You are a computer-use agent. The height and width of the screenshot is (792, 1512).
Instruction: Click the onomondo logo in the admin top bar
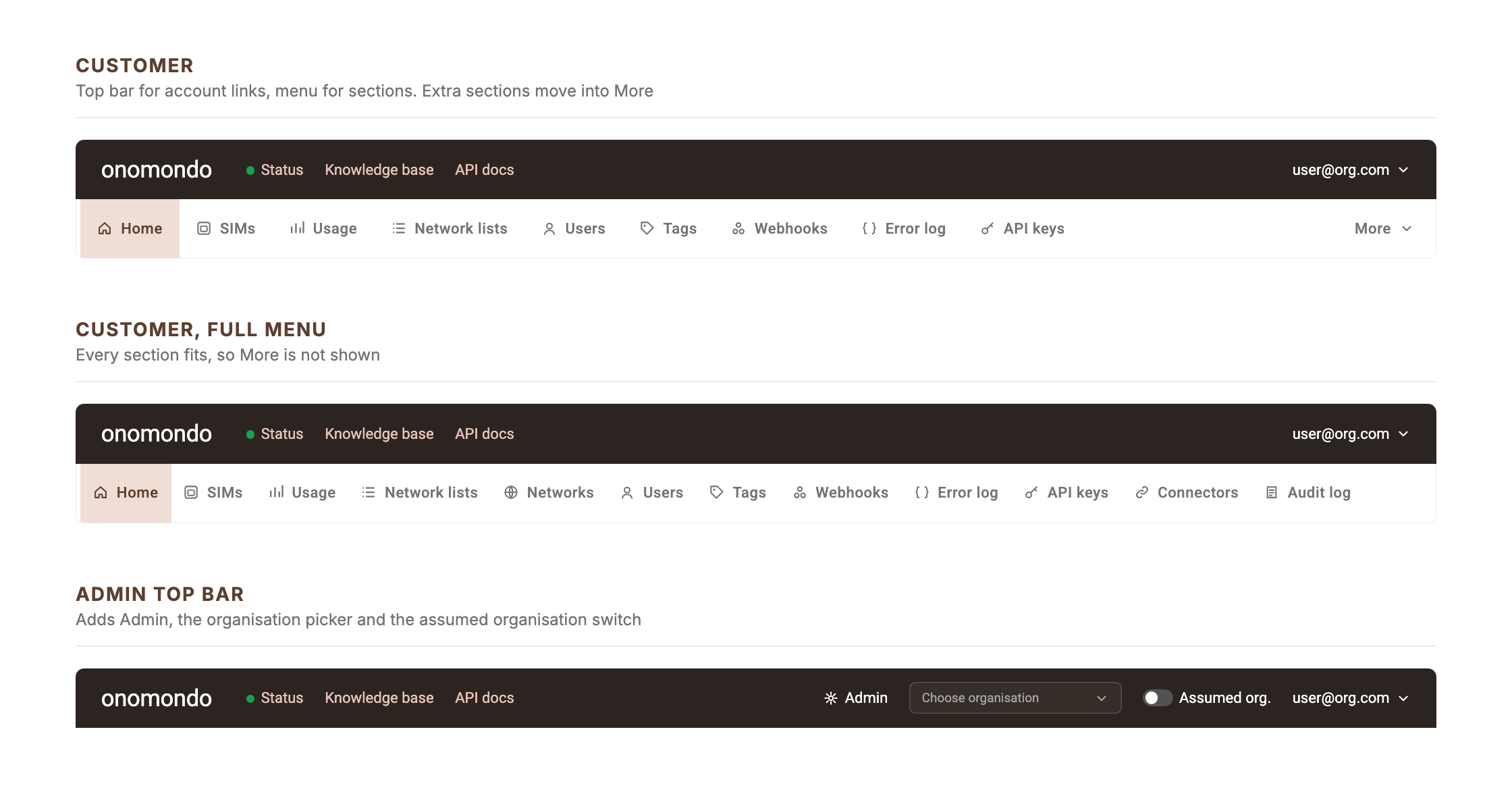click(157, 698)
